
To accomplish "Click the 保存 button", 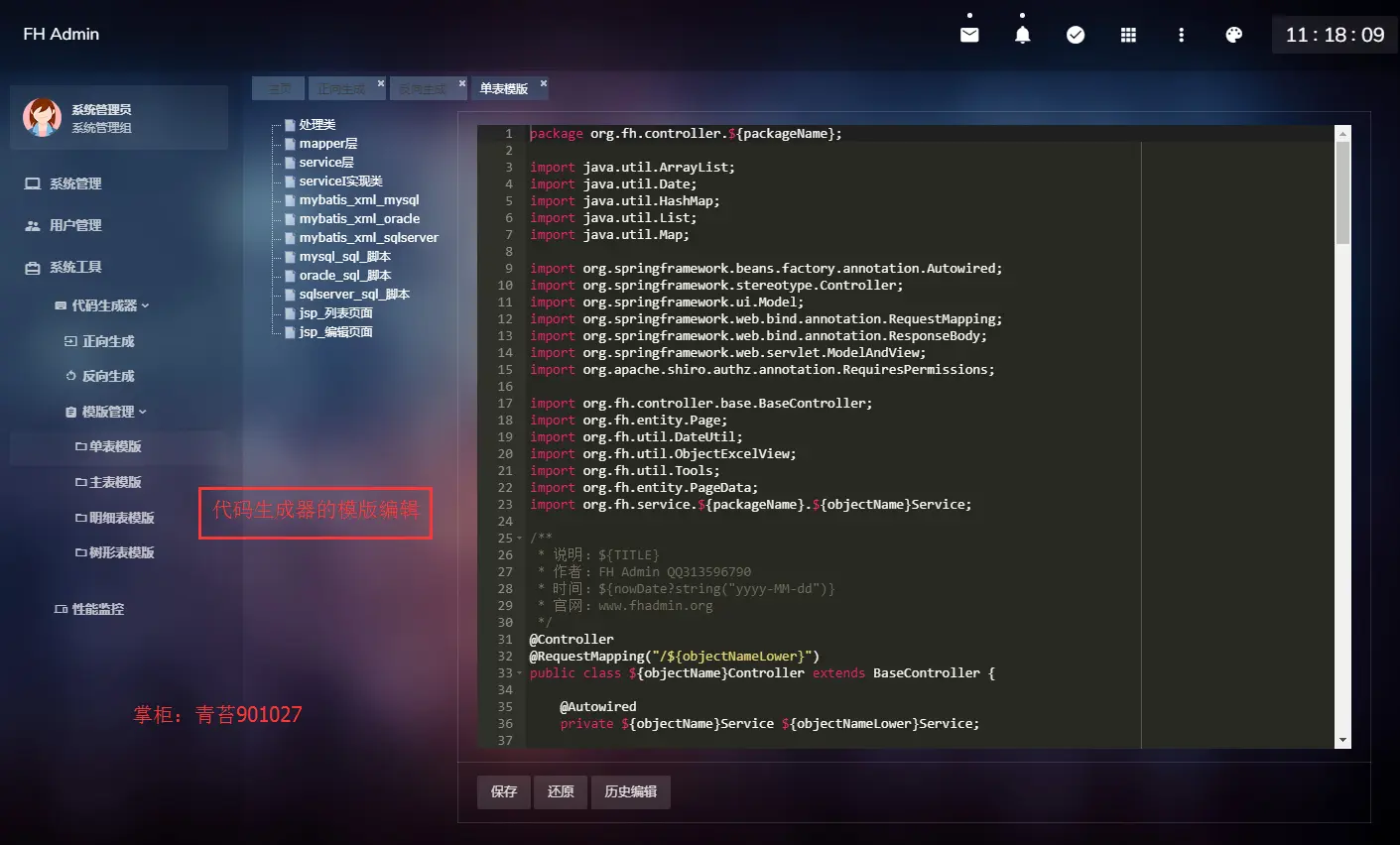I will 504,791.
